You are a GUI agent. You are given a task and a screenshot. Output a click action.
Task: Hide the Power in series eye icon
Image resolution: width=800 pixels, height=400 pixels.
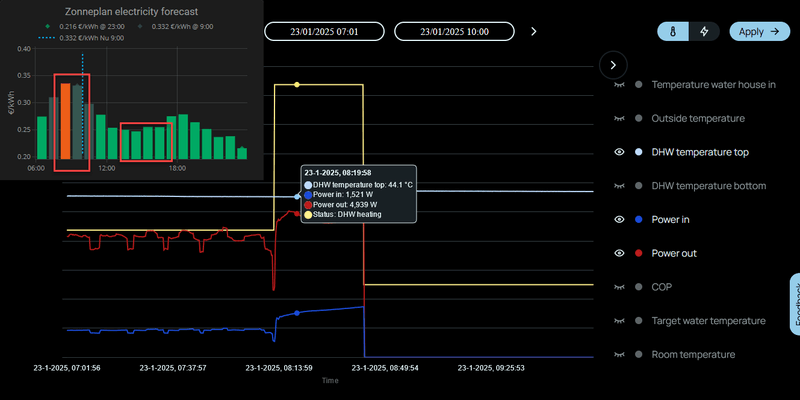click(619, 219)
